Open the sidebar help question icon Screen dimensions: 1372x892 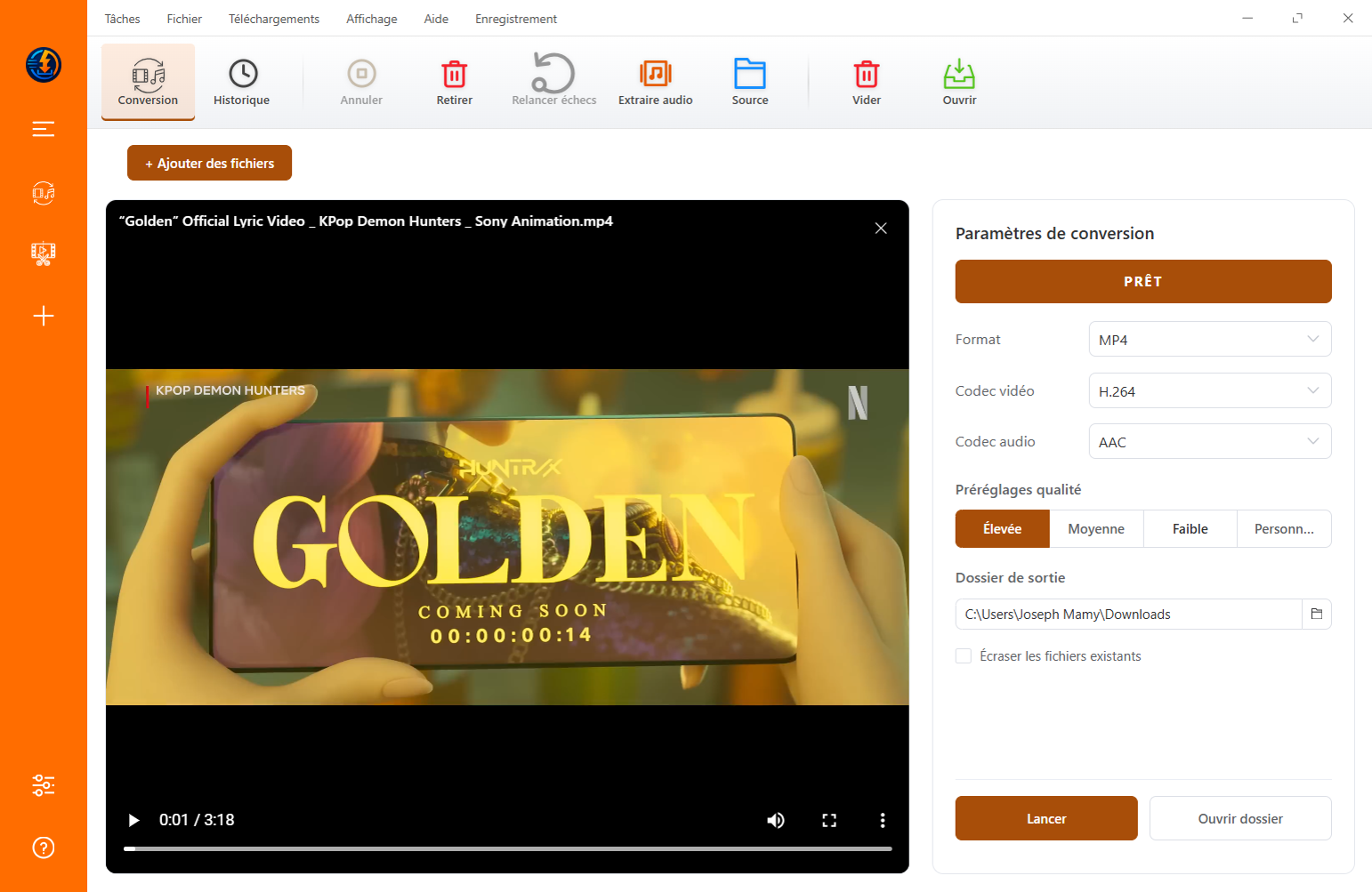44,848
